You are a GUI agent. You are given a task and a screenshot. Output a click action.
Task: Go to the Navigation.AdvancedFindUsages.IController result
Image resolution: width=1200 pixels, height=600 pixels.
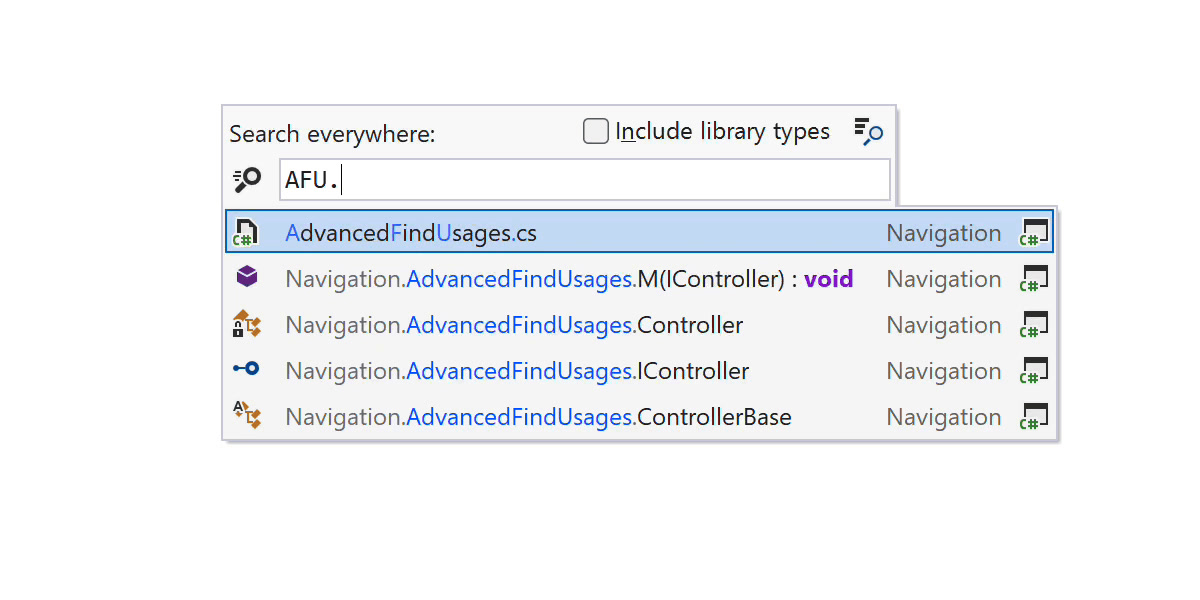[x=516, y=371]
